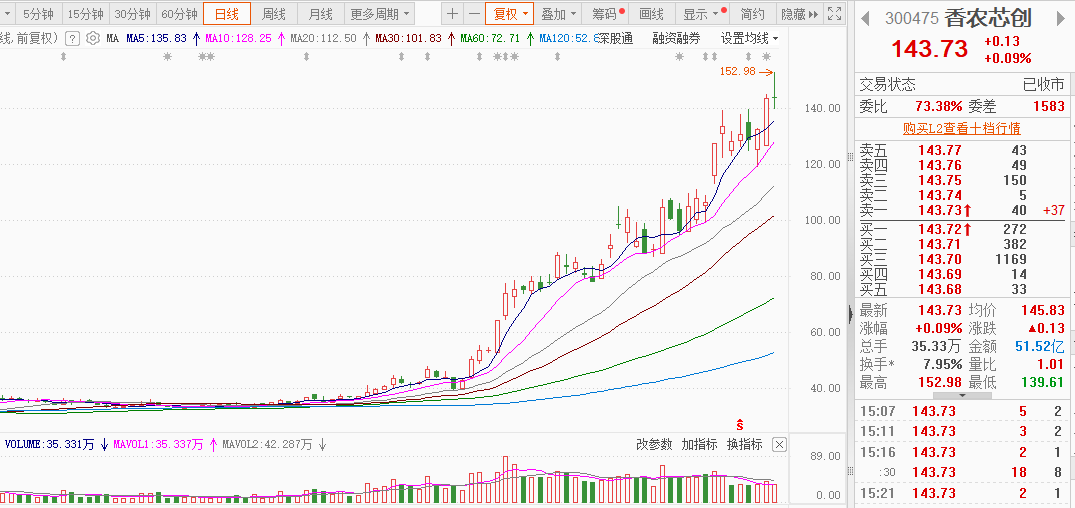Click the MA30:101.83 indicator label

point(409,39)
